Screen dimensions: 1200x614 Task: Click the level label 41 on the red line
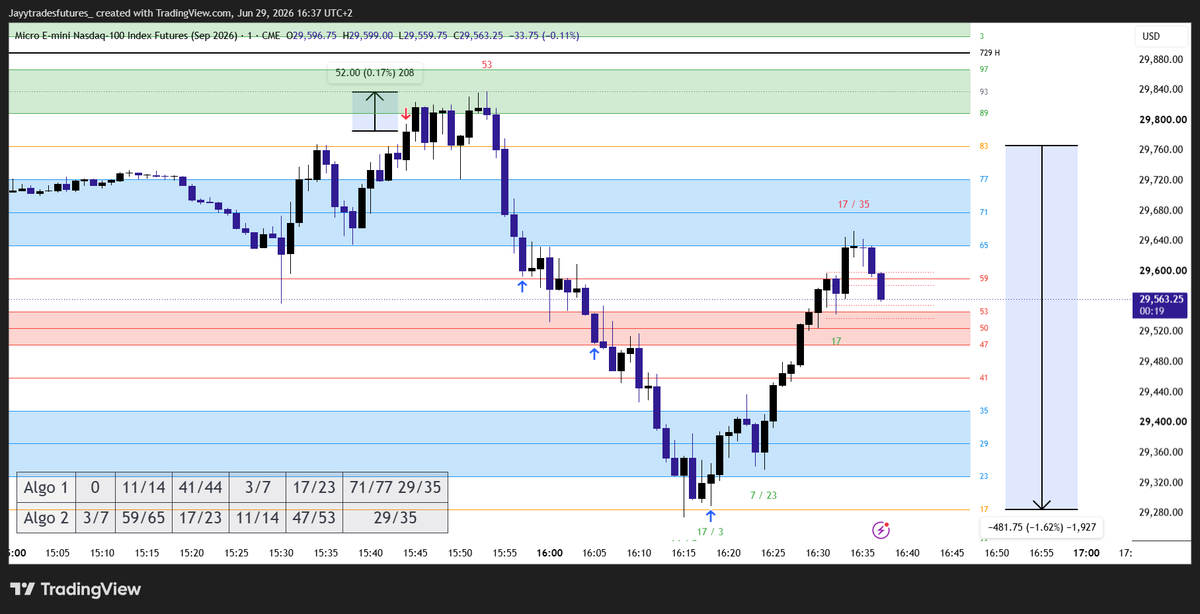point(984,378)
